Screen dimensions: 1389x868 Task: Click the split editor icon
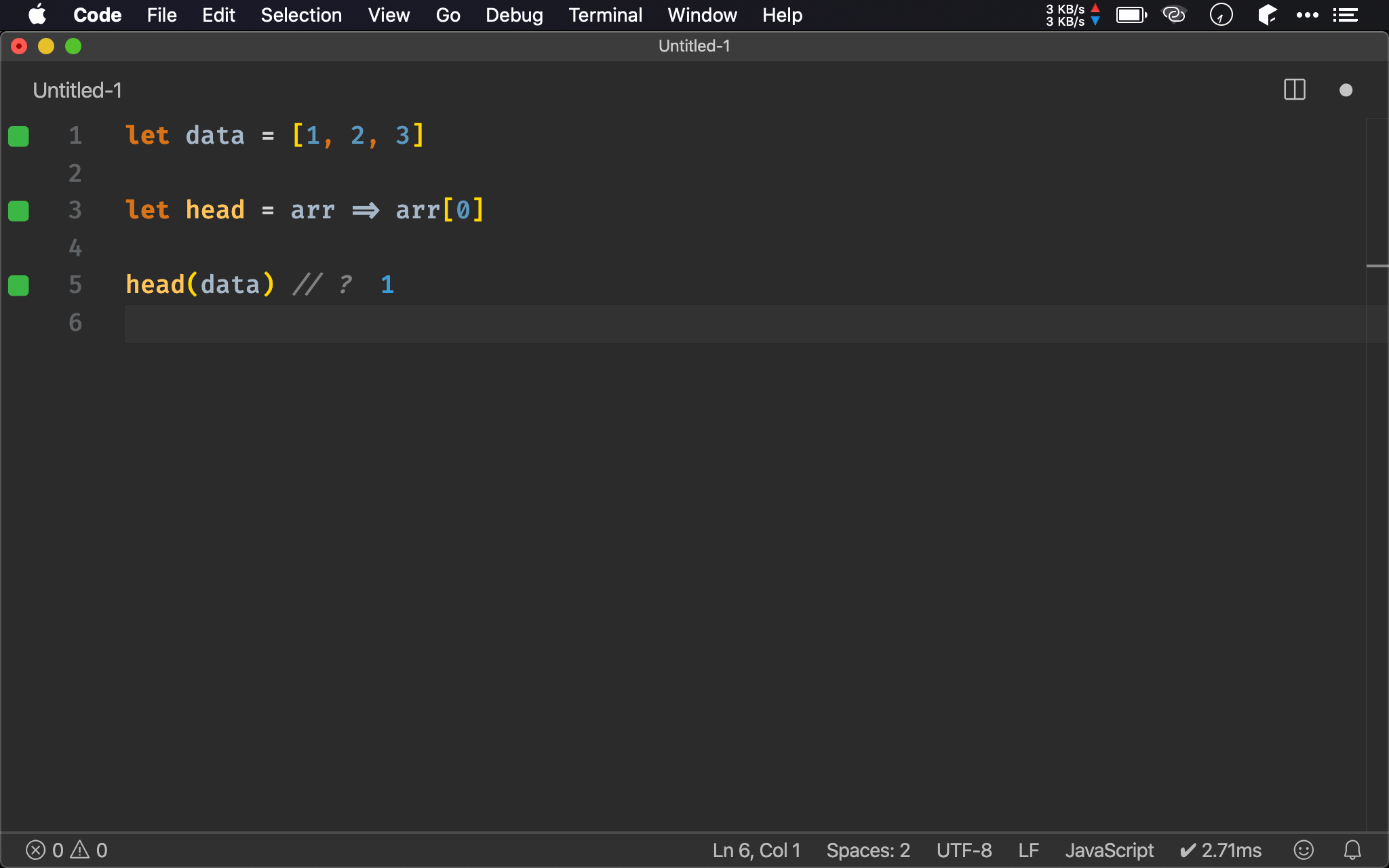tap(1295, 90)
